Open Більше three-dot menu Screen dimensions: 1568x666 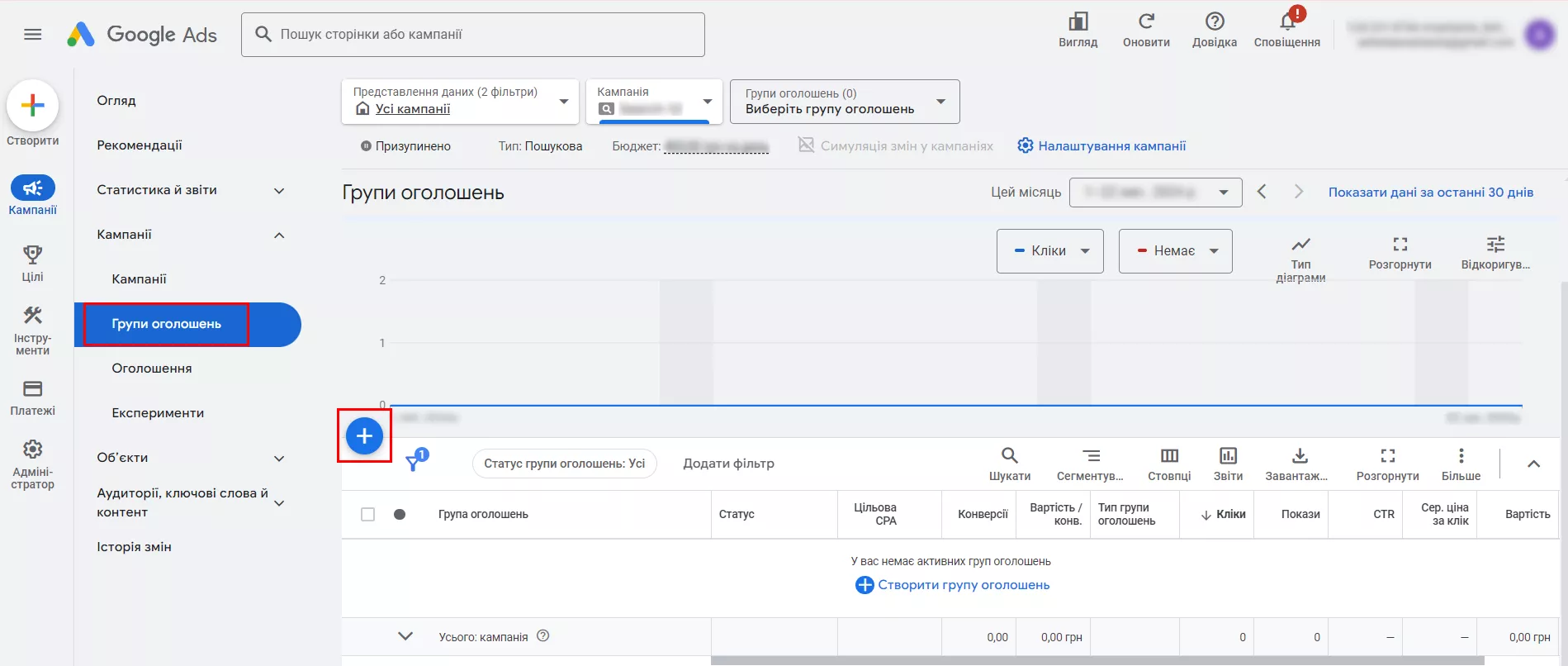point(1461,455)
